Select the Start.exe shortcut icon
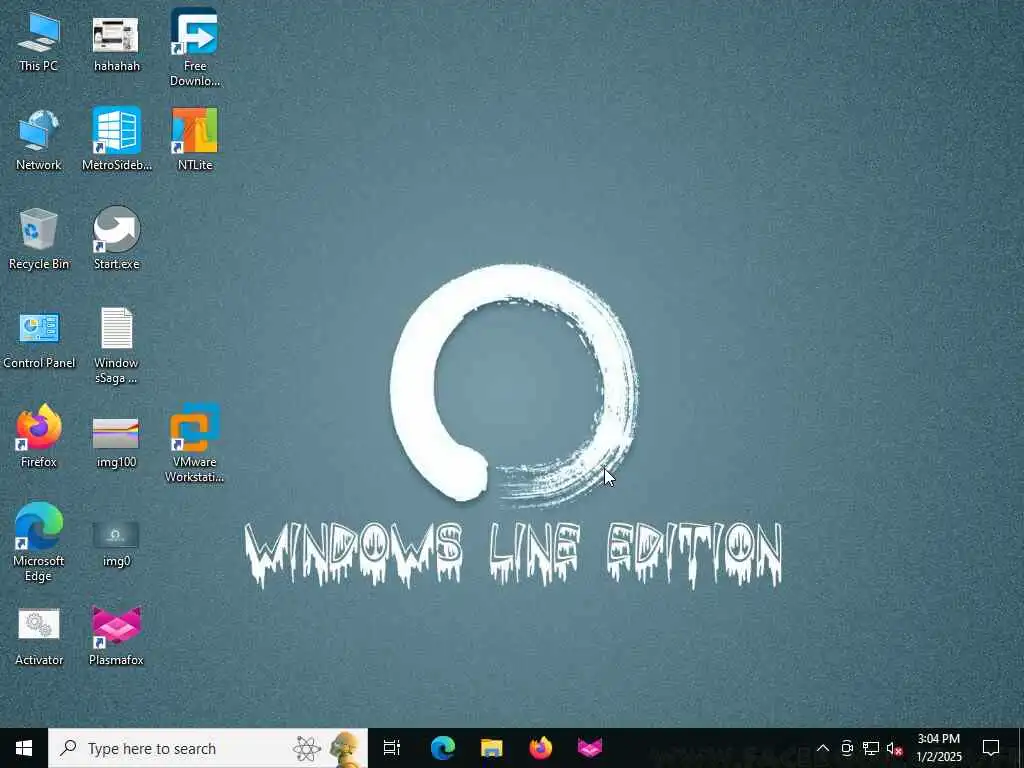Image resolution: width=1024 pixels, height=768 pixels. click(x=116, y=239)
